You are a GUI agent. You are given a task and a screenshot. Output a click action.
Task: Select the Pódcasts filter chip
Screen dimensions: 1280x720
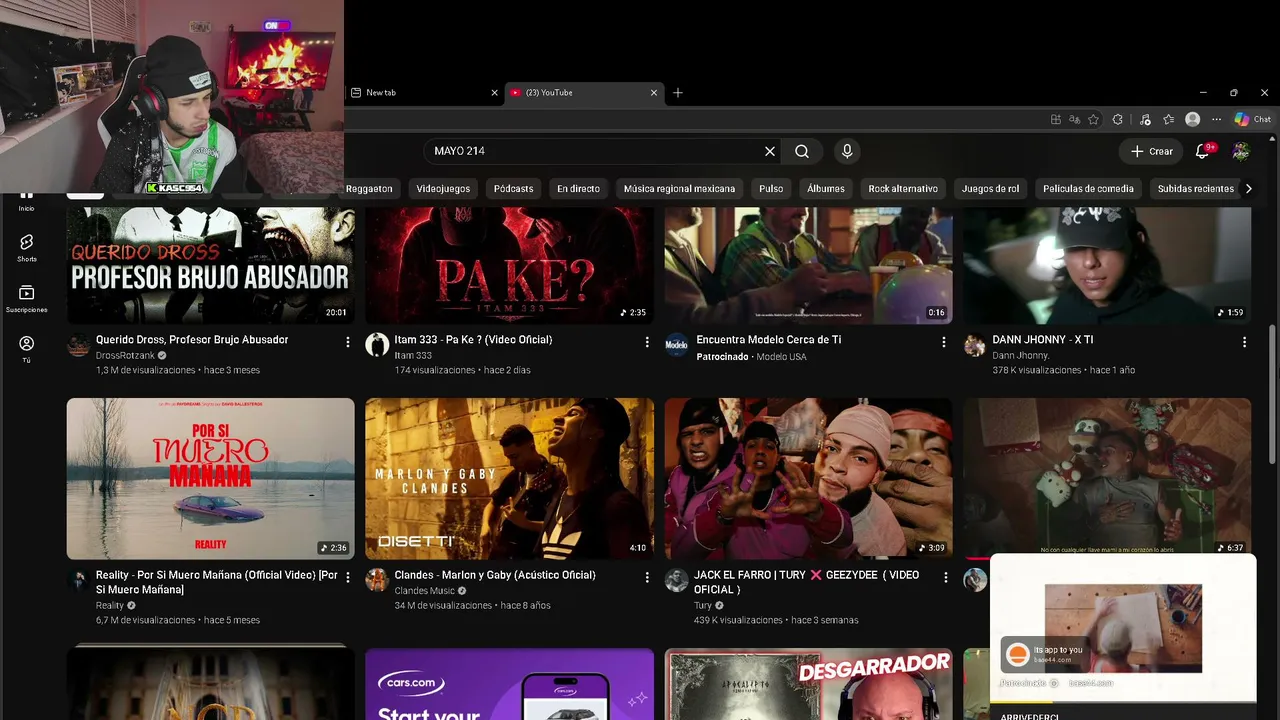[513, 188]
